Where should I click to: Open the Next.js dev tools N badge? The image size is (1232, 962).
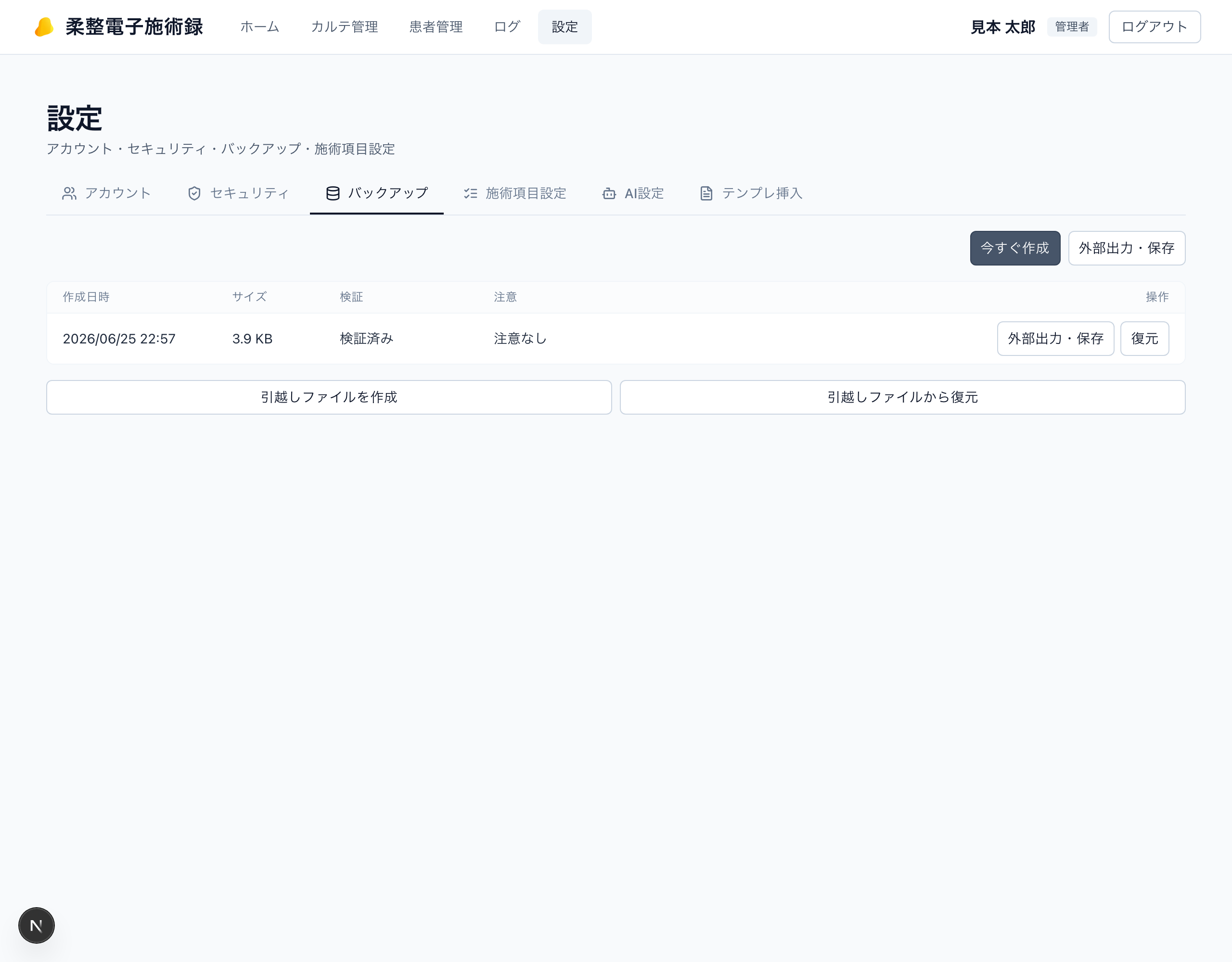click(x=37, y=925)
